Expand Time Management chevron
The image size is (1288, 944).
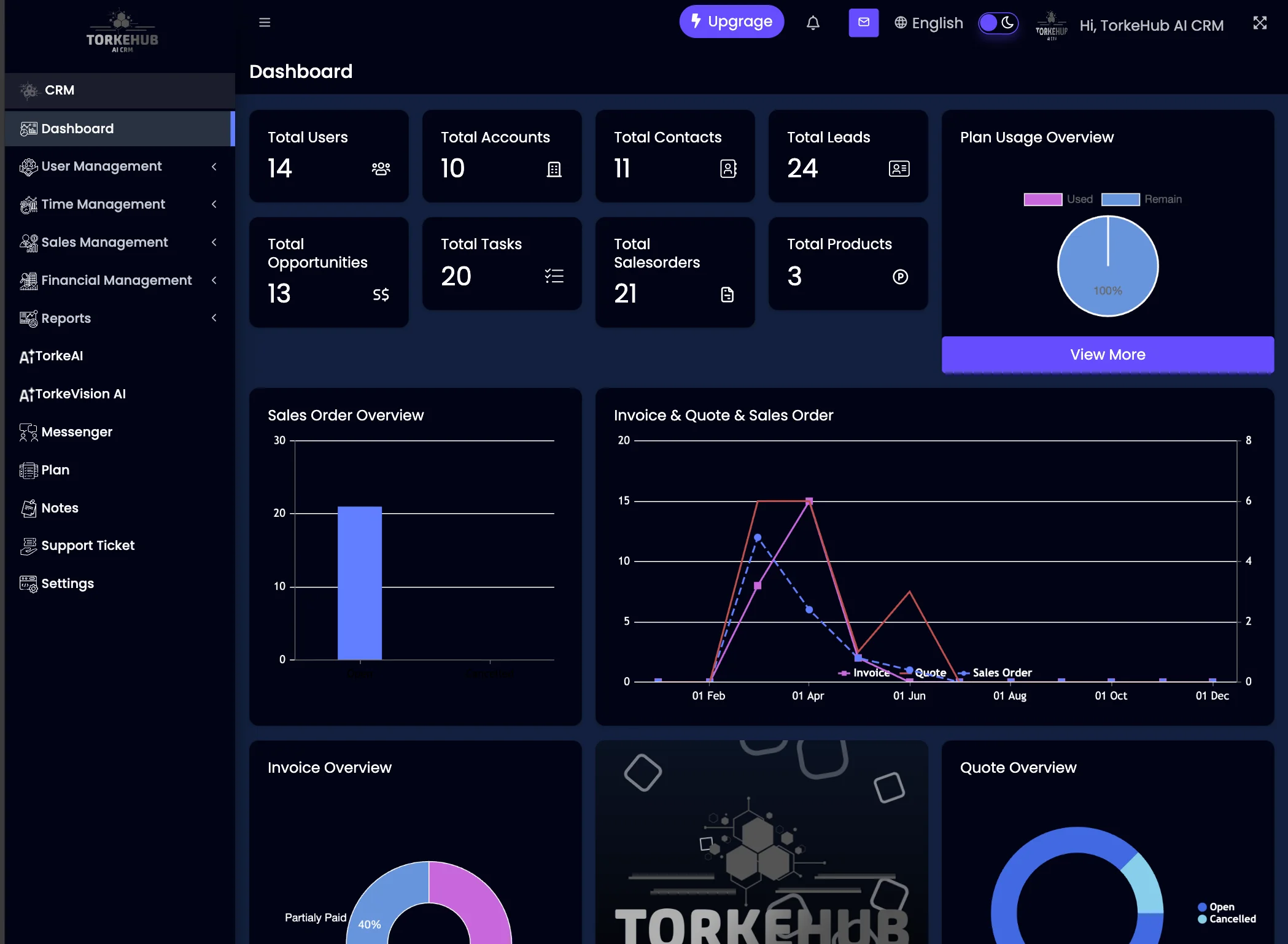pos(214,204)
